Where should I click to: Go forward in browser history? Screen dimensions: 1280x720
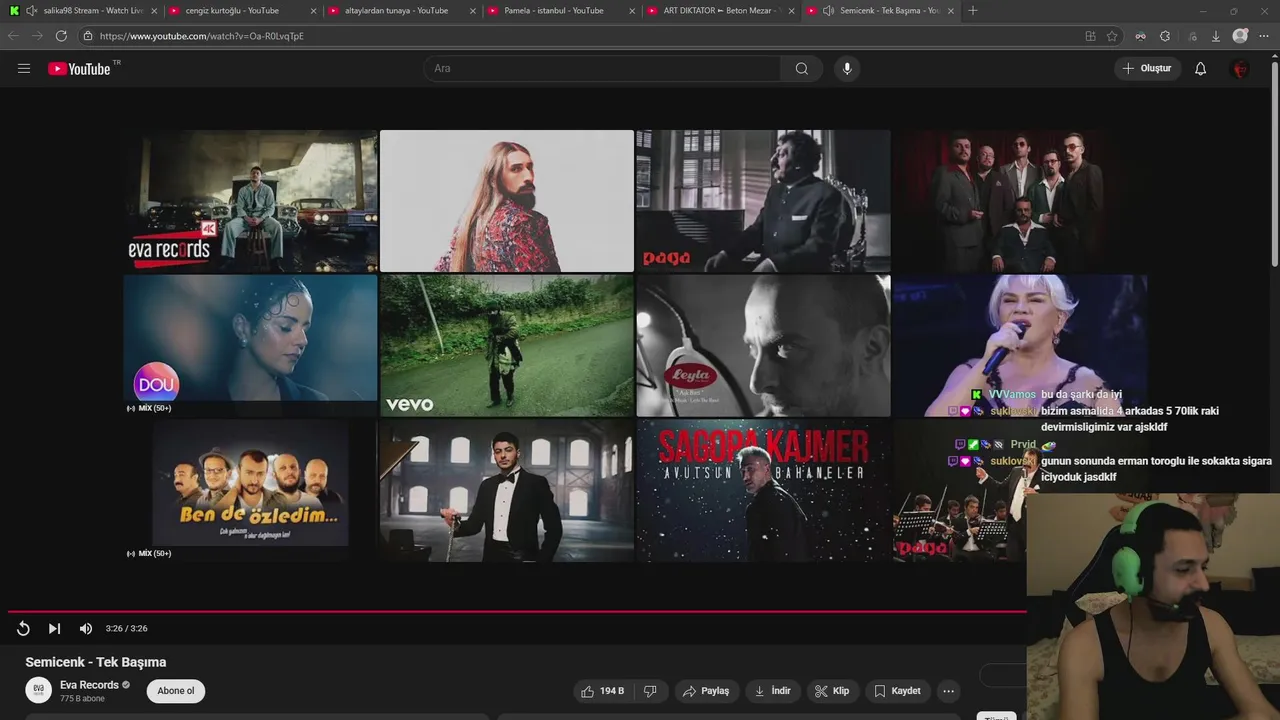[x=37, y=36]
